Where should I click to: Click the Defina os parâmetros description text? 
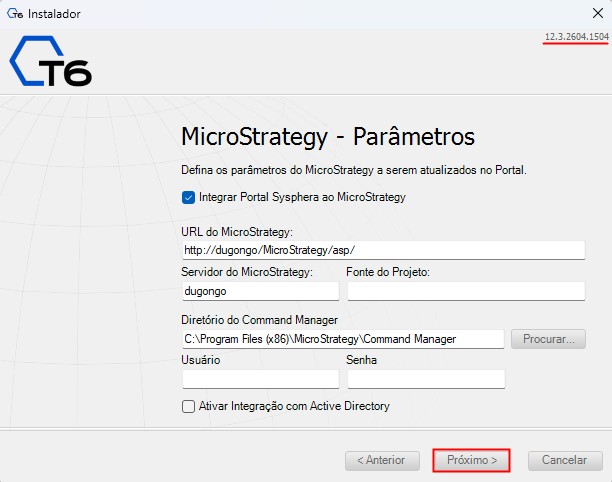point(354,170)
